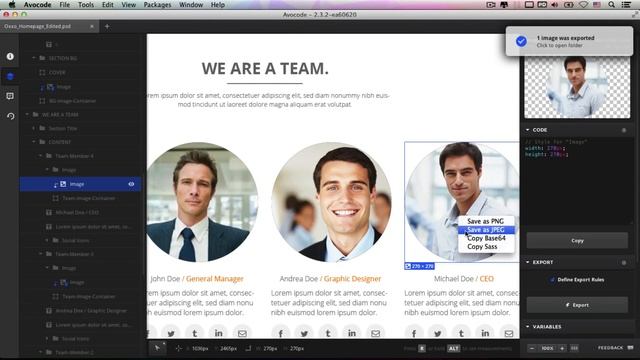
Task: Expand the Section Title folder
Action: pos(34,128)
